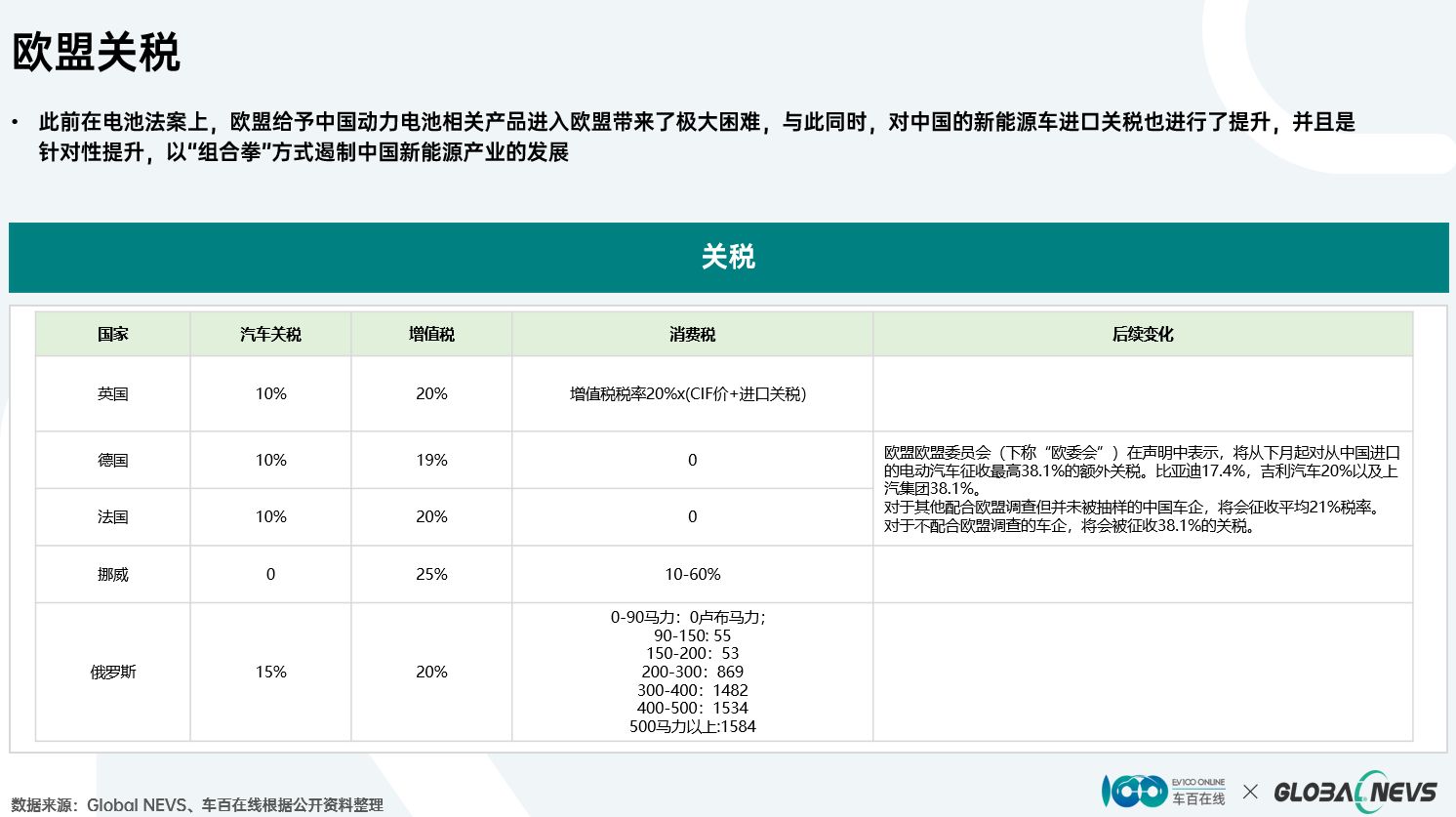Click the 德国 country cell

click(x=113, y=461)
